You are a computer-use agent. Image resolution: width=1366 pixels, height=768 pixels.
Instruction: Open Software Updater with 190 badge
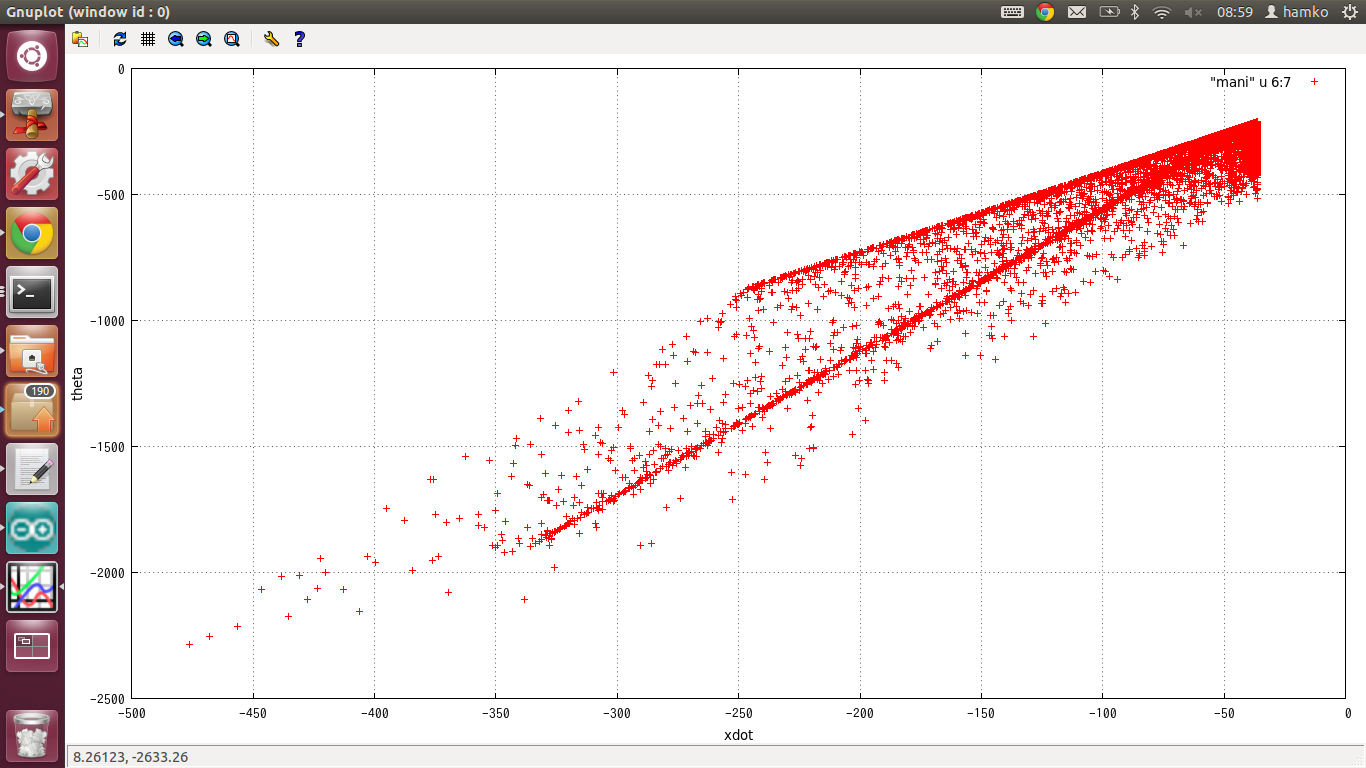pyautogui.click(x=32, y=410)
